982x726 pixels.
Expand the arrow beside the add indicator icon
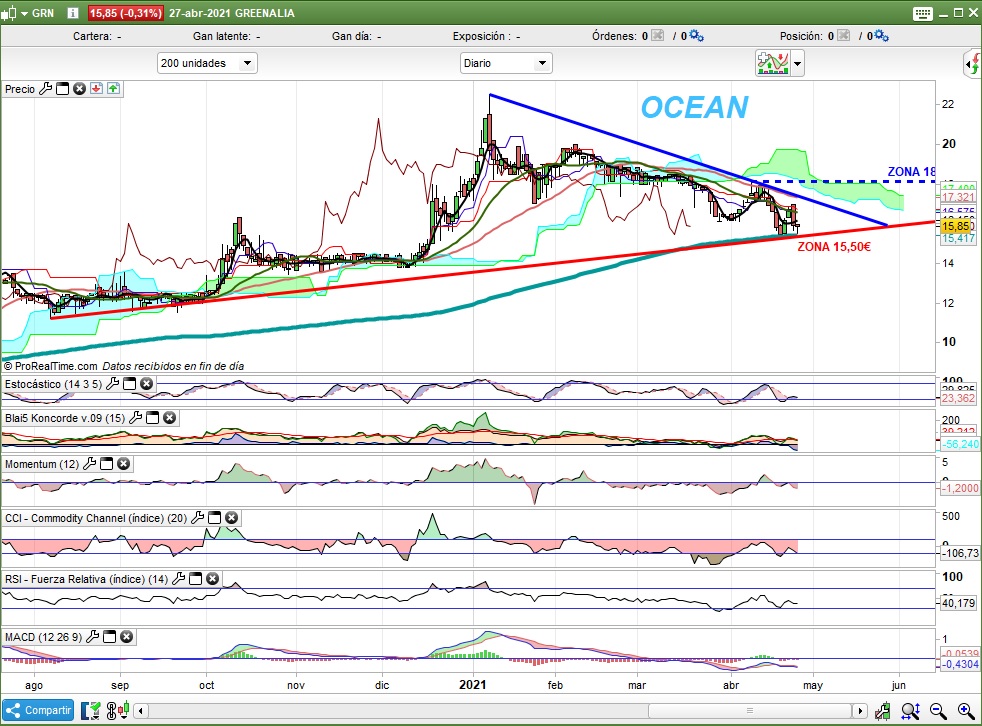click(797, 63)
